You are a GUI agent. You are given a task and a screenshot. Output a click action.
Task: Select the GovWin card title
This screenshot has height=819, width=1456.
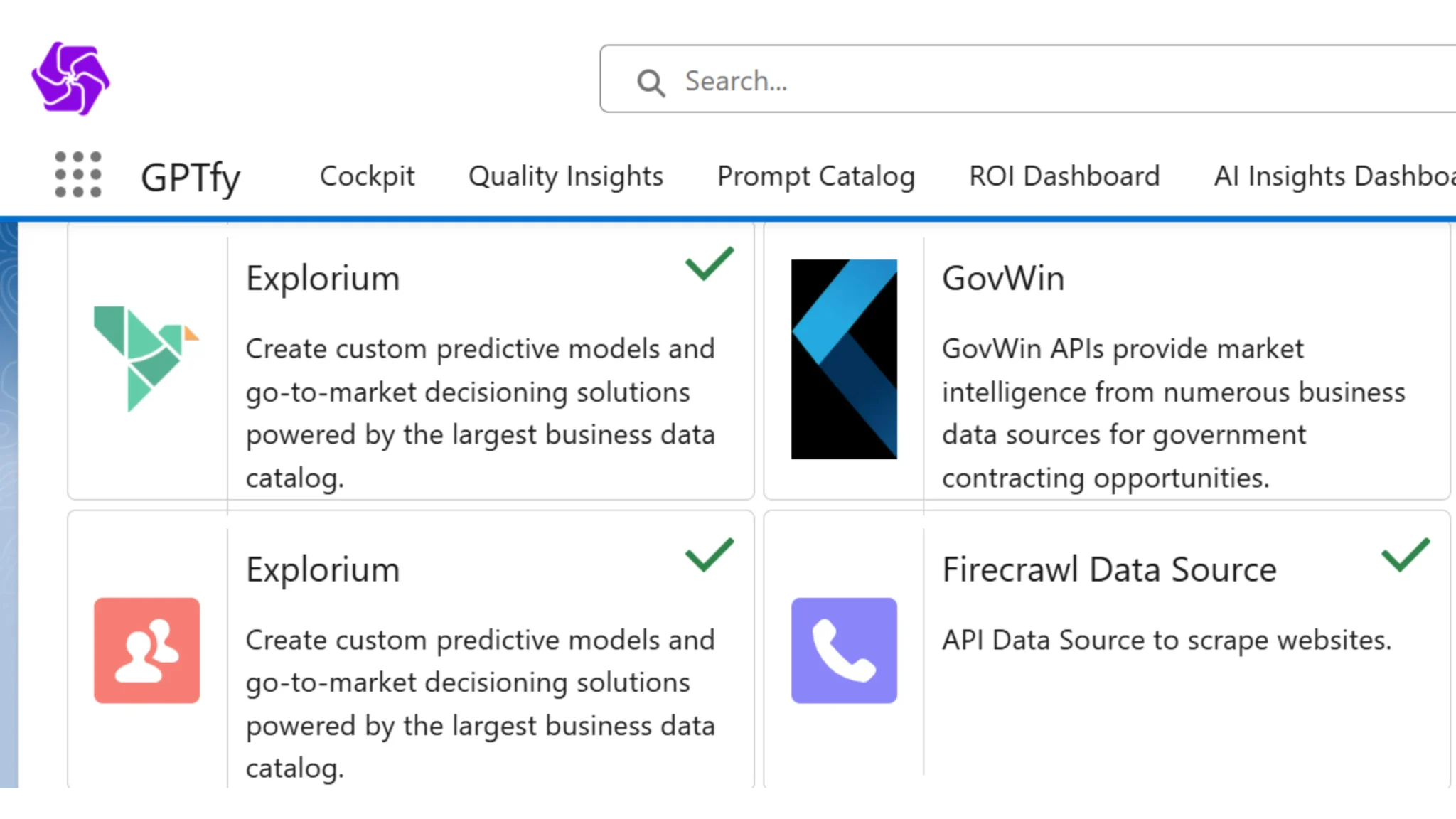[x=1003, y=278]
